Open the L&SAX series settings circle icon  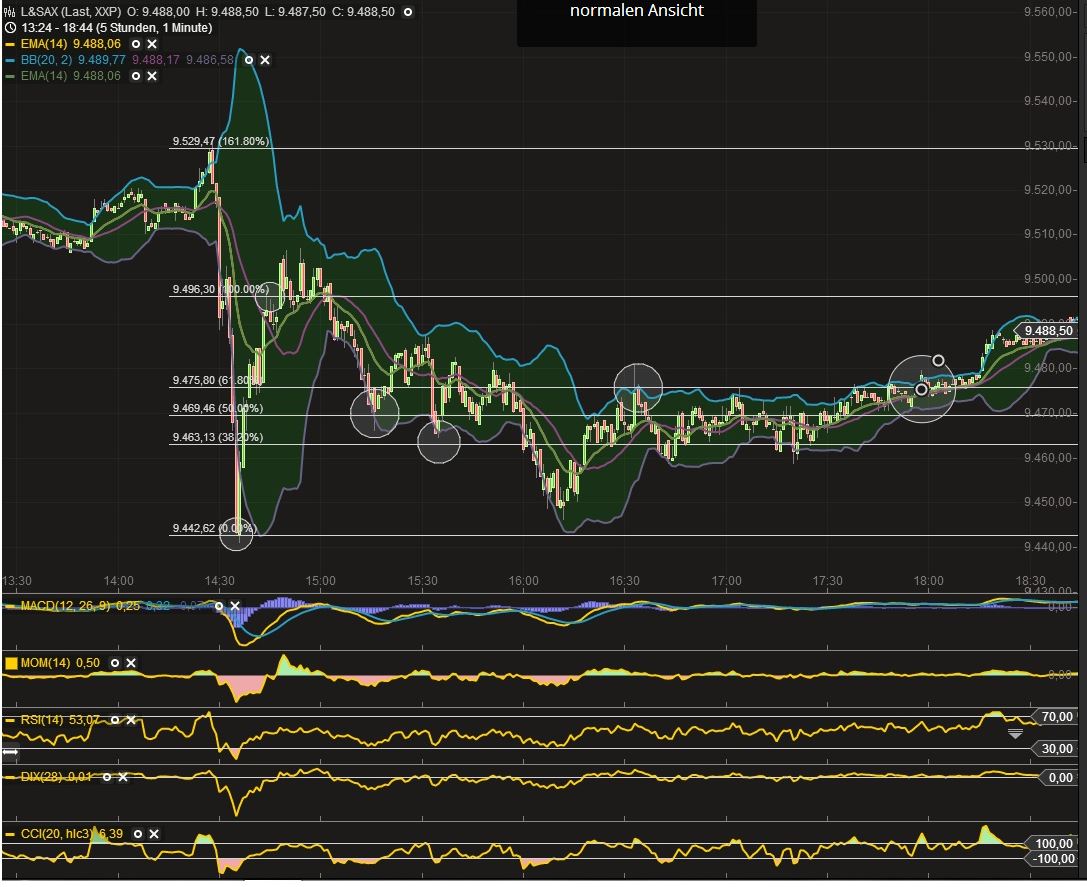point(406,12)
